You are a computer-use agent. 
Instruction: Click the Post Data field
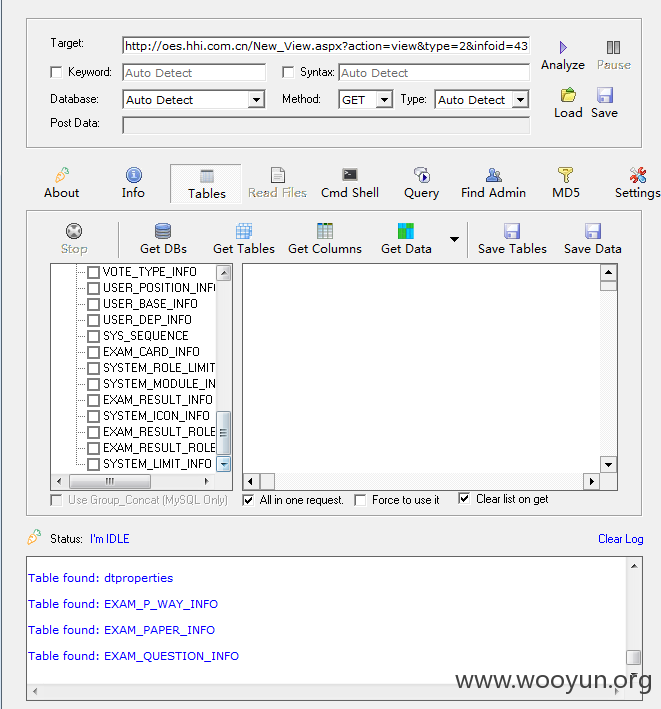pyautogui.click(x=326, y=125)
